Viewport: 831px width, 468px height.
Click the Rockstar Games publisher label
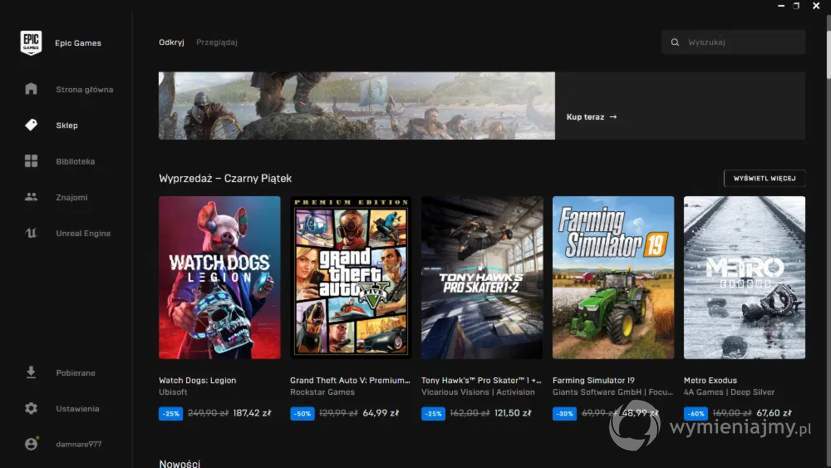(322, 392)
